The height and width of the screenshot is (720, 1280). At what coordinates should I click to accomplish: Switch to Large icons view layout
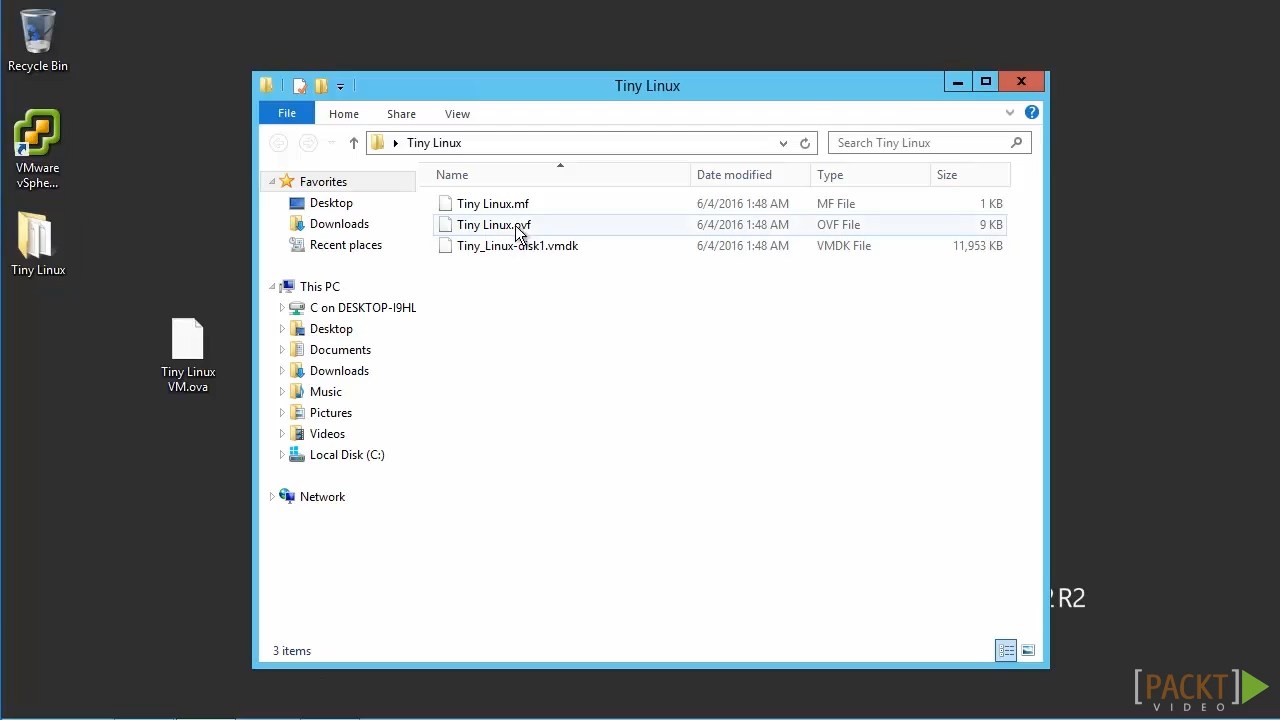click(x=1028, y=651)
